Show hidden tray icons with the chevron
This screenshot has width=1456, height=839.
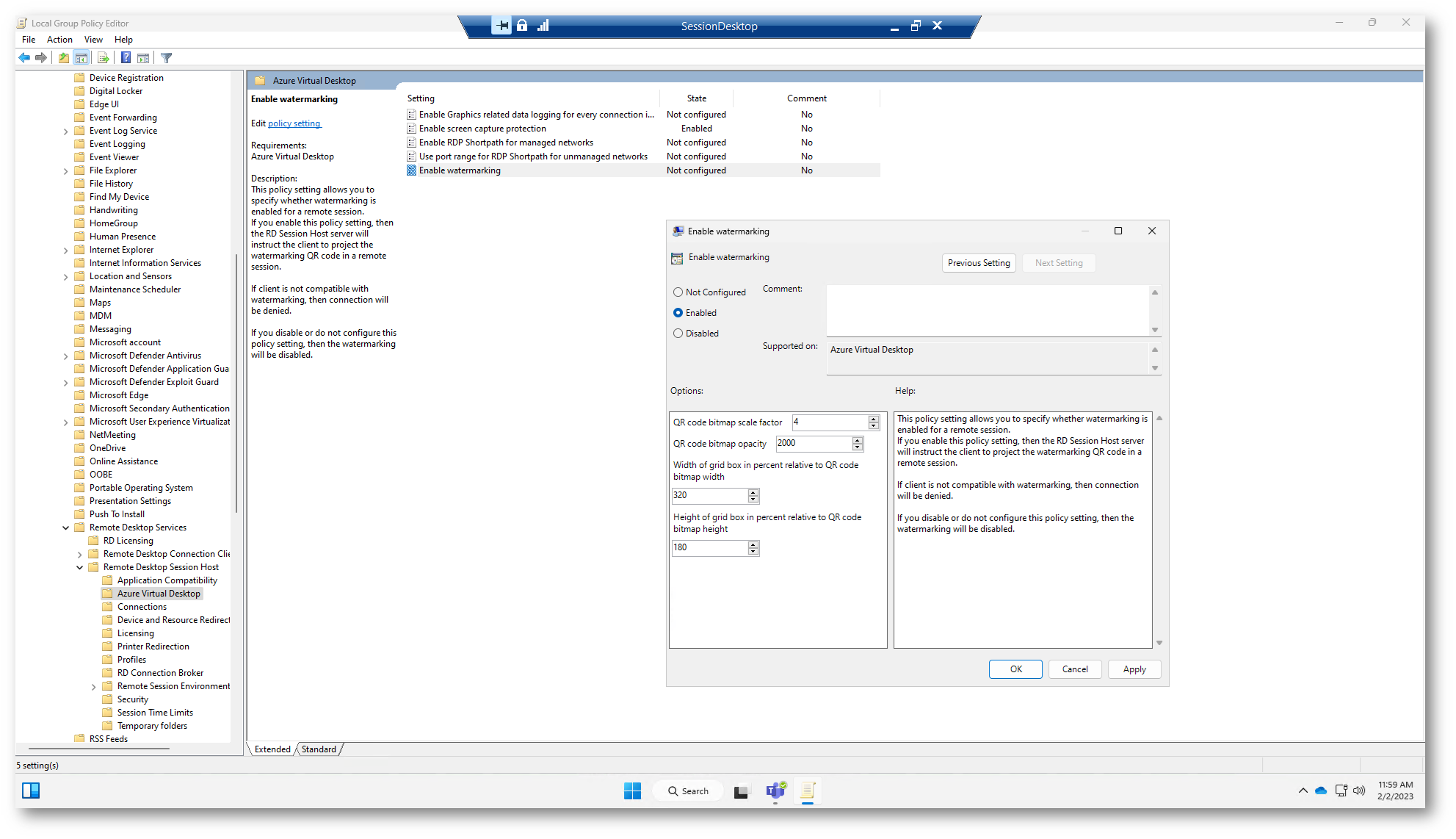pos(1303,791)
